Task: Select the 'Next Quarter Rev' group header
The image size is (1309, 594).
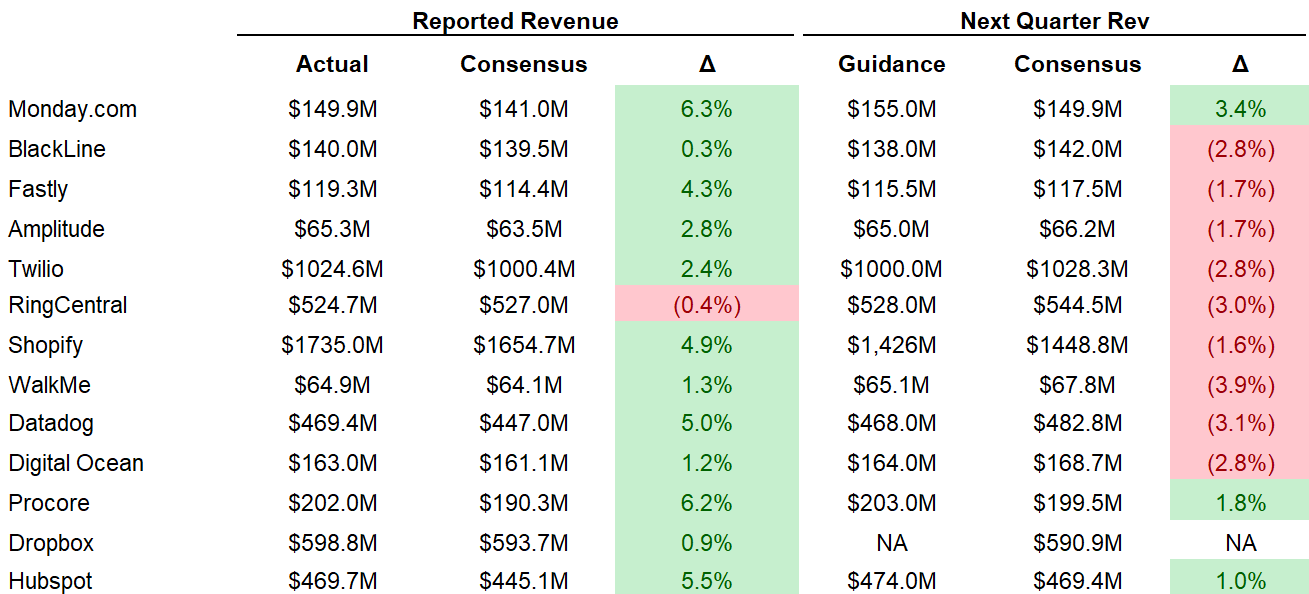Action: click(1055, 21)
